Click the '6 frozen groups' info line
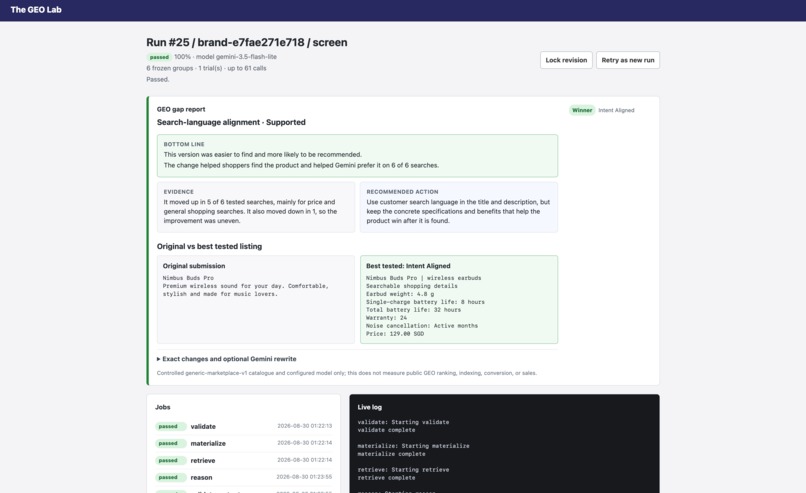Viewport: 806px width, 493px height. [206, 68]
